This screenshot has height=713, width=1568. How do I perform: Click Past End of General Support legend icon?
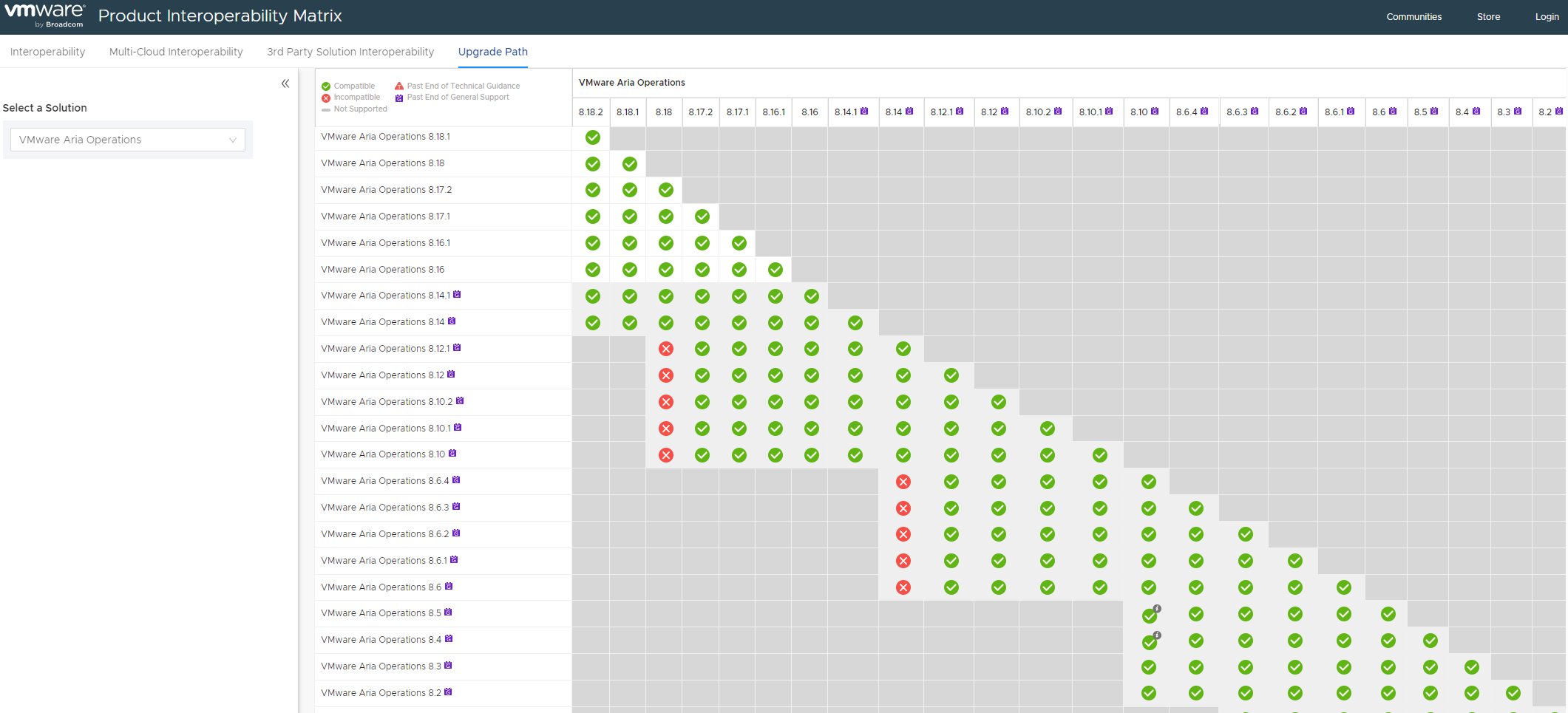(x=399, y=98)
